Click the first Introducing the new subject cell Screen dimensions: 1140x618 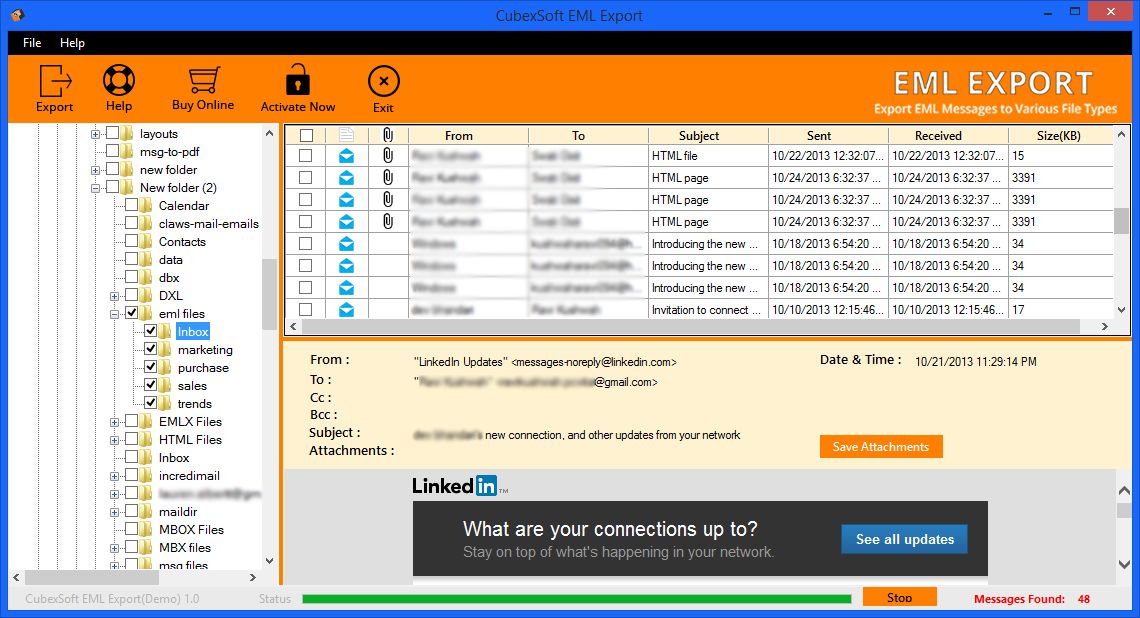coord(708,244)
